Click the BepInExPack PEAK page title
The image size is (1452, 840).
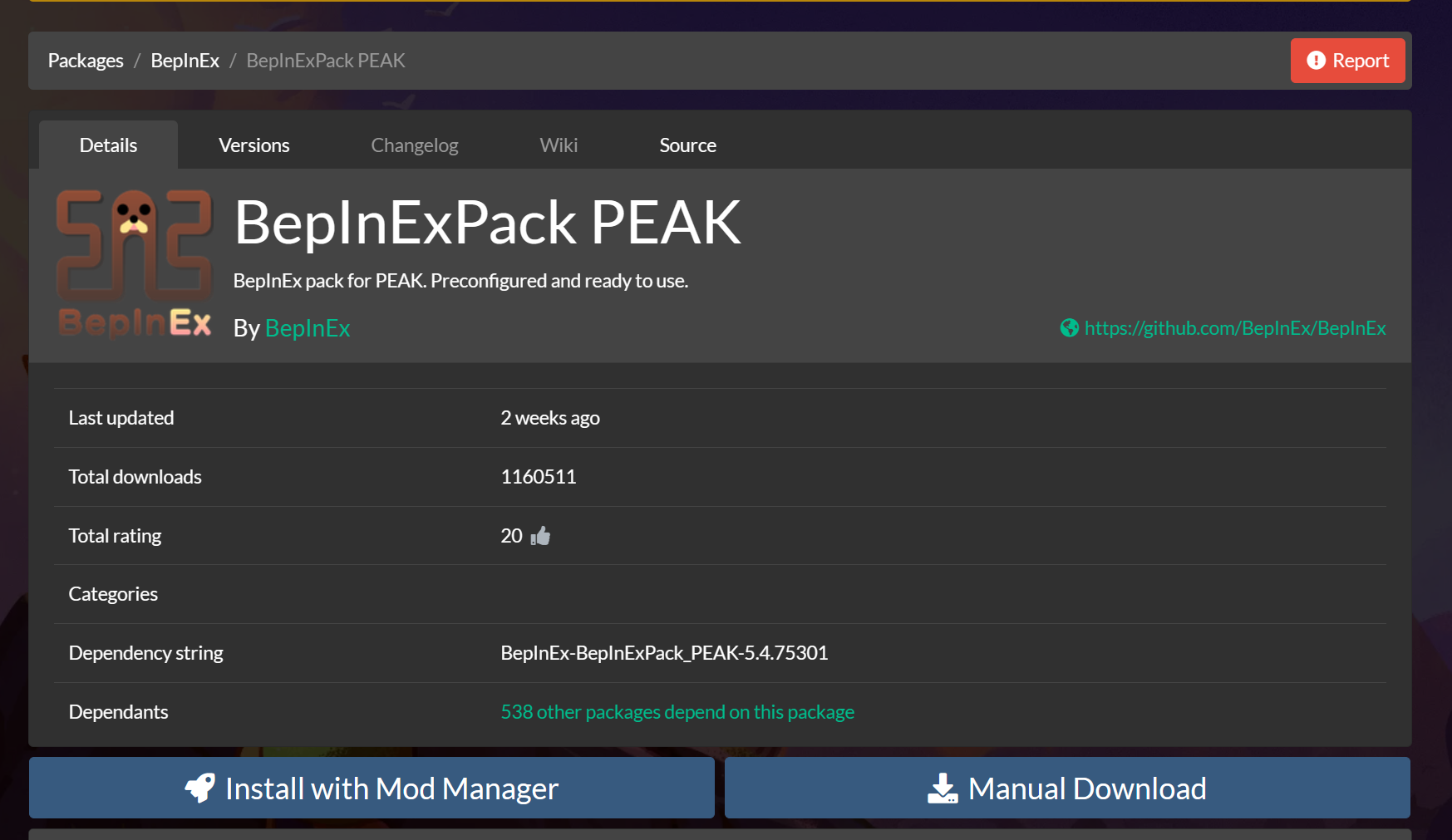(x=488, y=223)
